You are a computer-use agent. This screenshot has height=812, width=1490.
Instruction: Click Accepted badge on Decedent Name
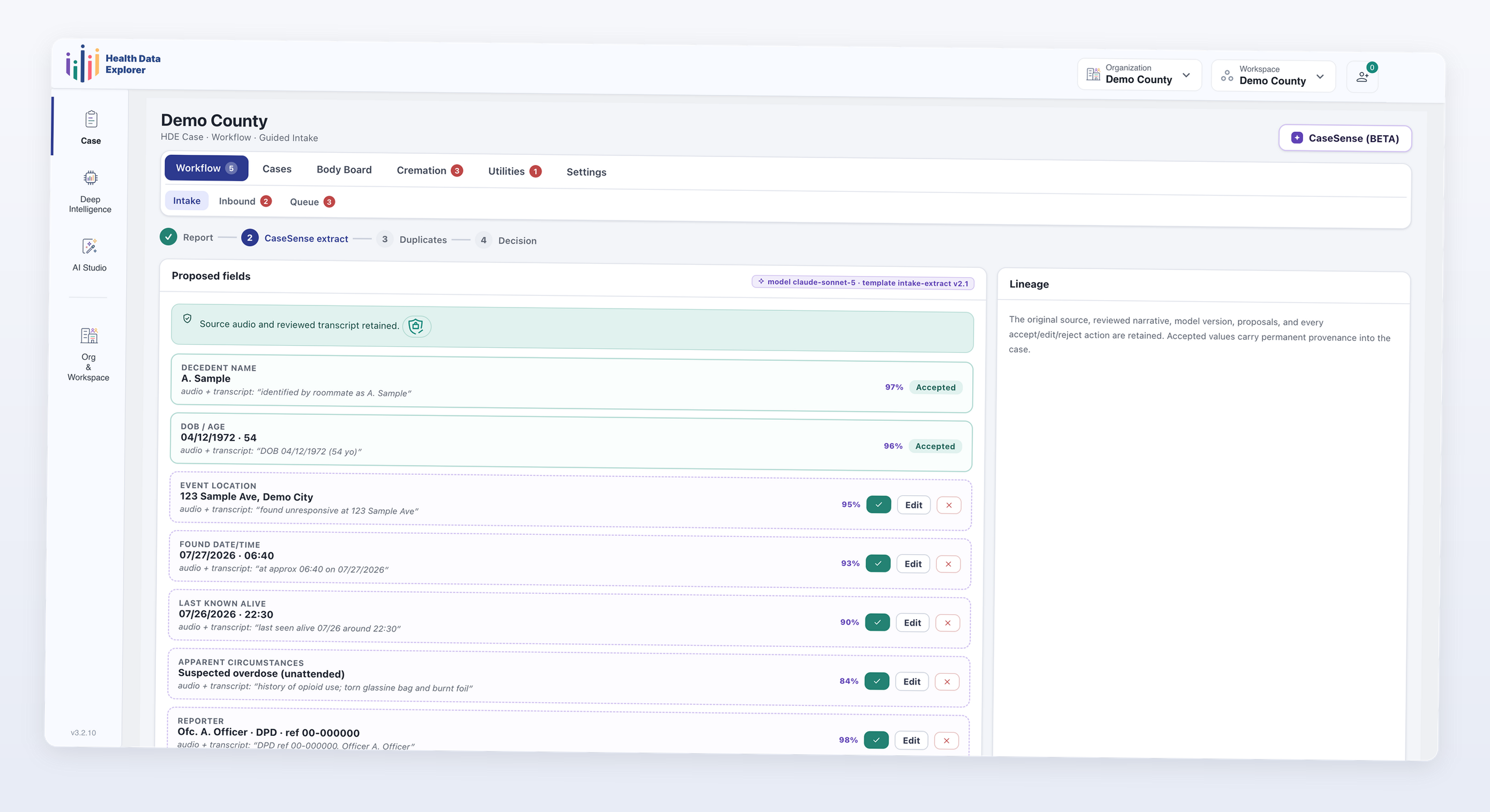click(935, 388)
